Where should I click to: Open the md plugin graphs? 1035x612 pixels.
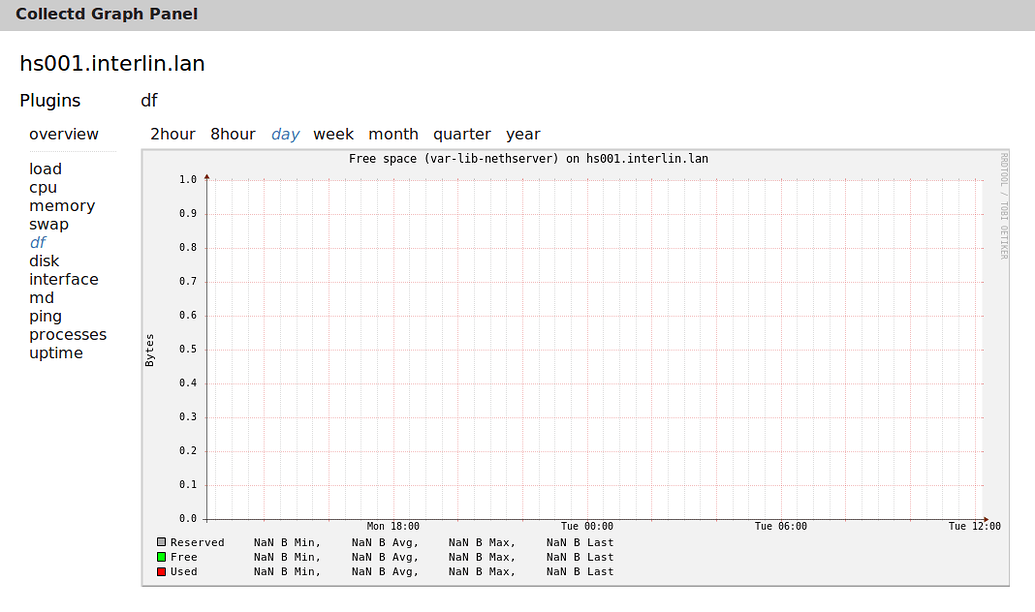42,298
